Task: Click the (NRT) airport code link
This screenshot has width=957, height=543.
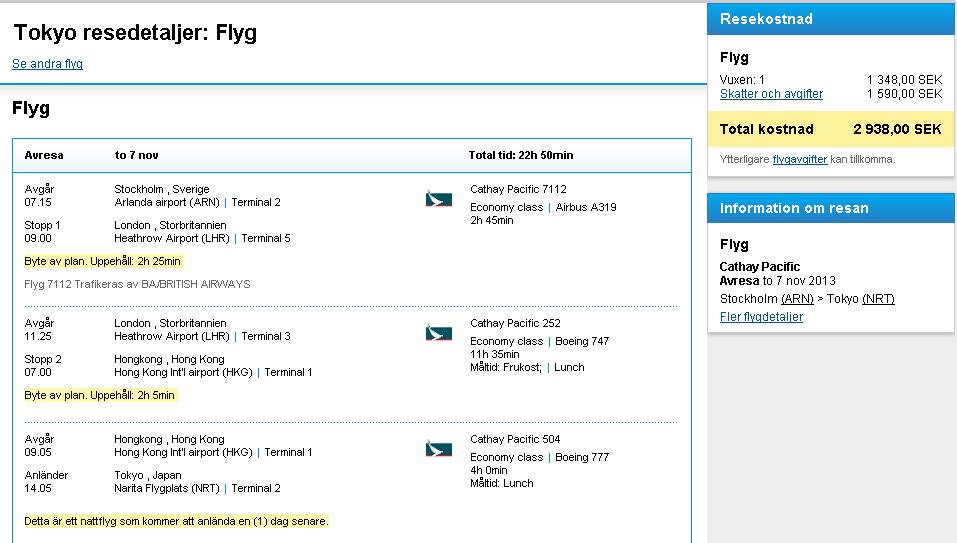Action: pos(878,299)
